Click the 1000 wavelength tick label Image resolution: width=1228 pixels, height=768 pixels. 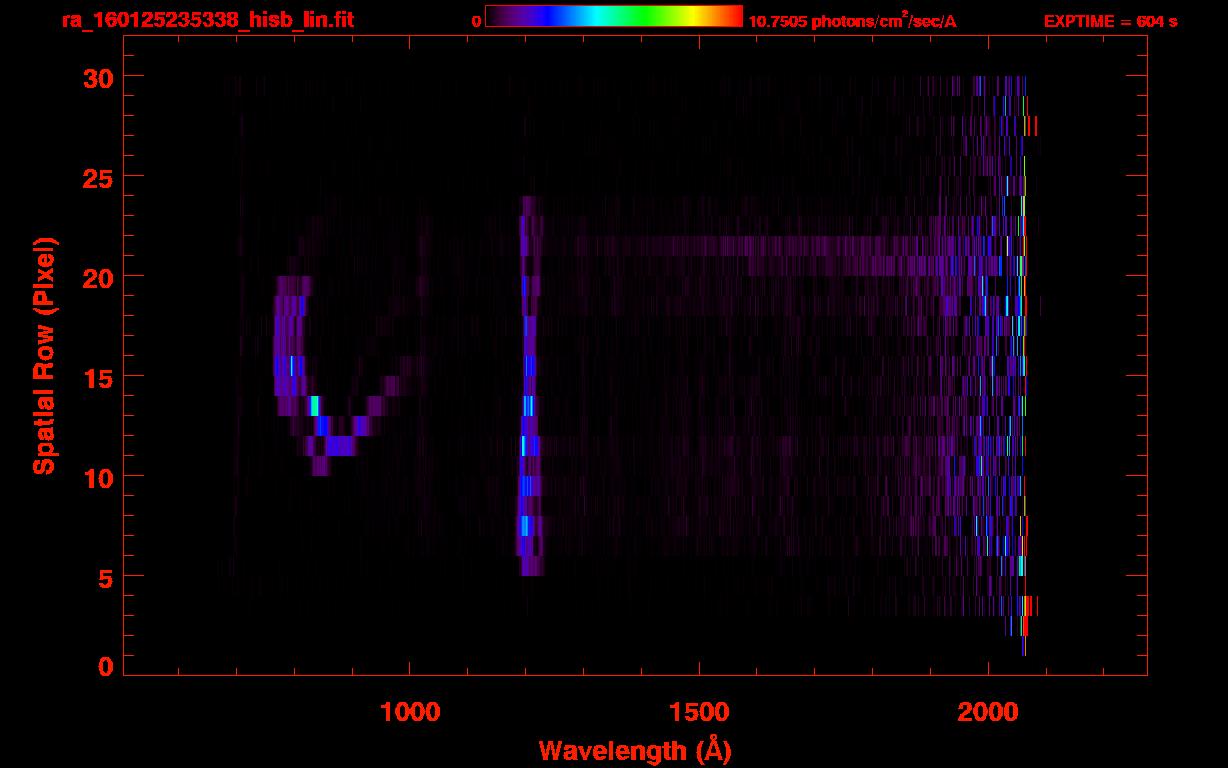click(x=410, y=713)
